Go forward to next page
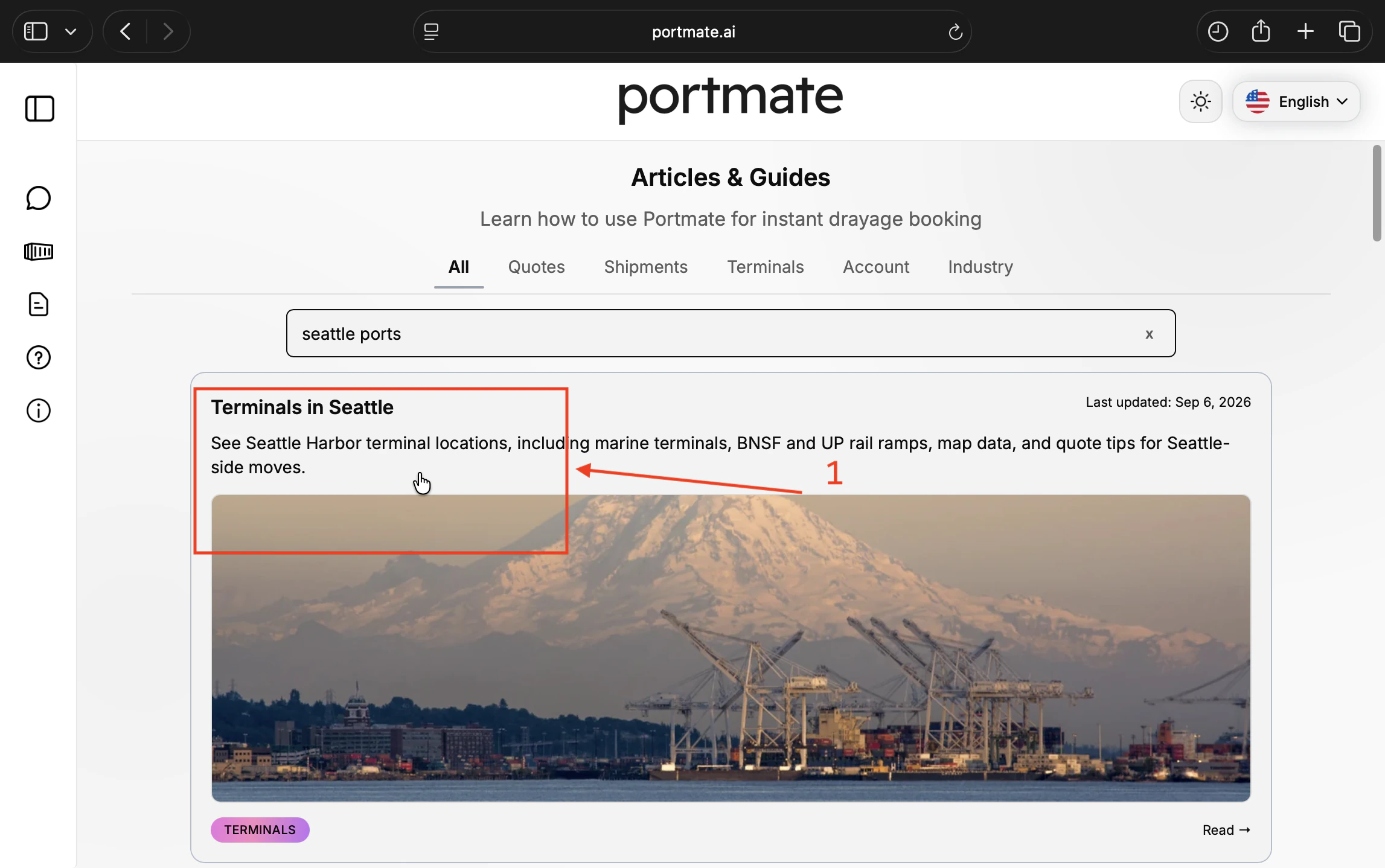Screen dimensions: 1385x868 point(168,31)
